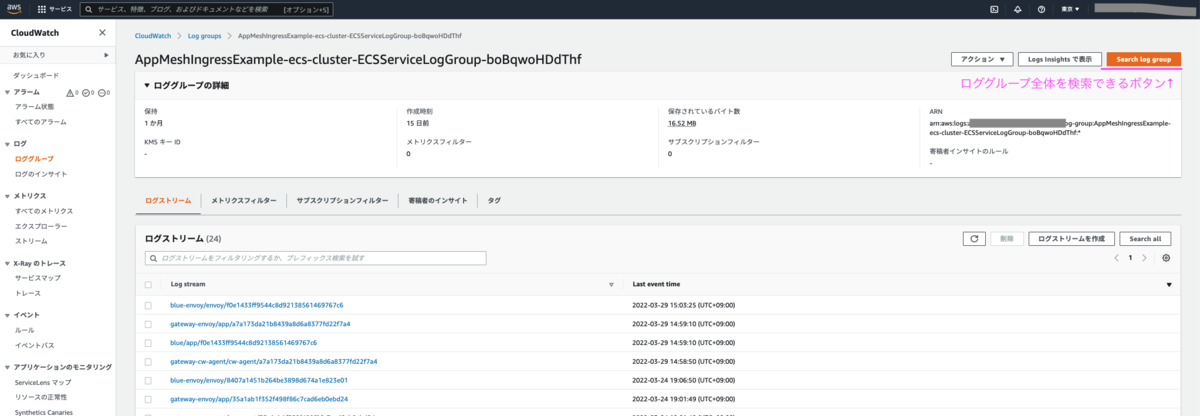The image size is (1200, 416).
Task: Open ダッシュボード in the sidebar
Action: coord(35,75)
